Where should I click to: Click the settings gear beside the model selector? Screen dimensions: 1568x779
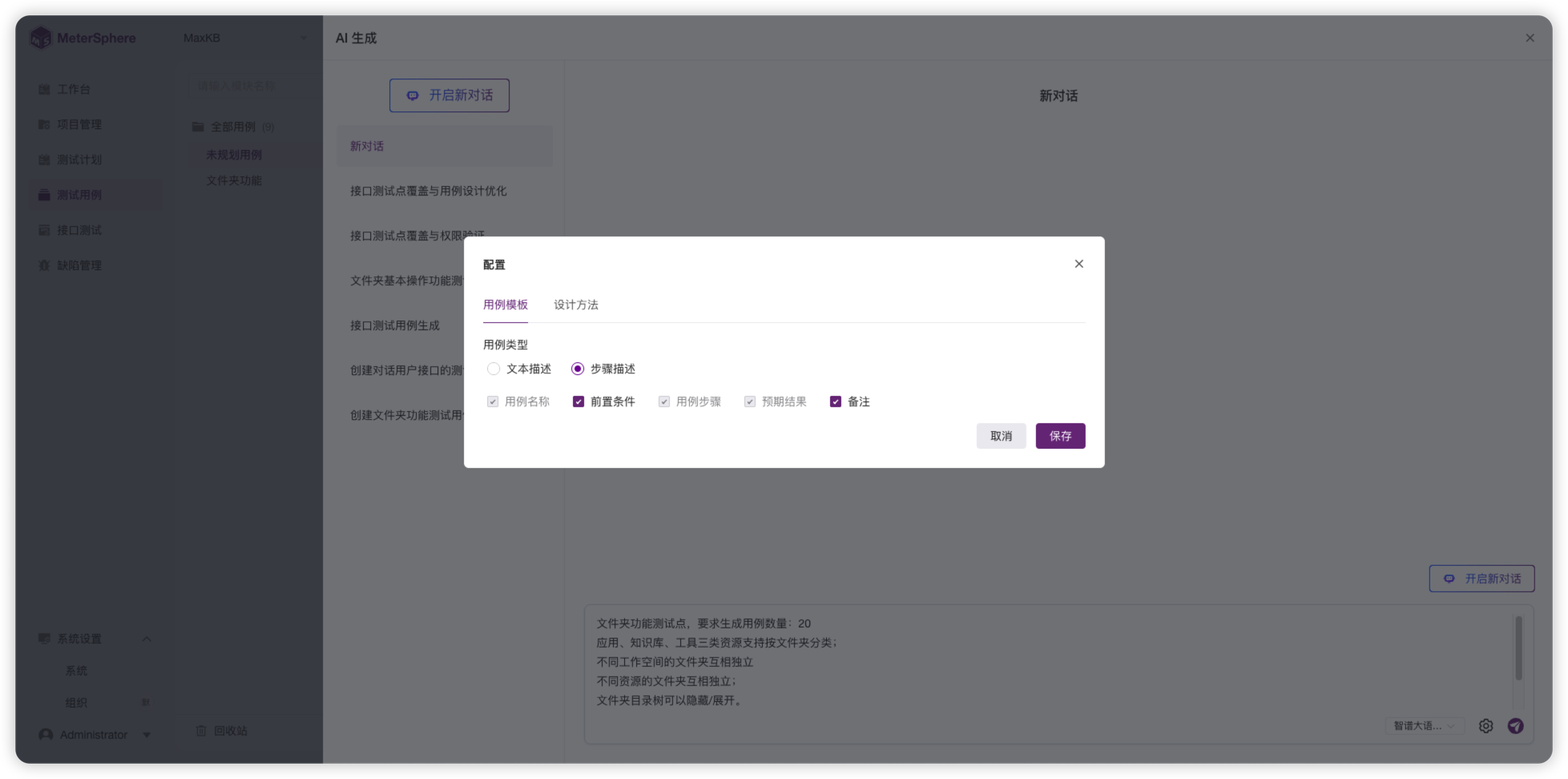(1486, 726)
